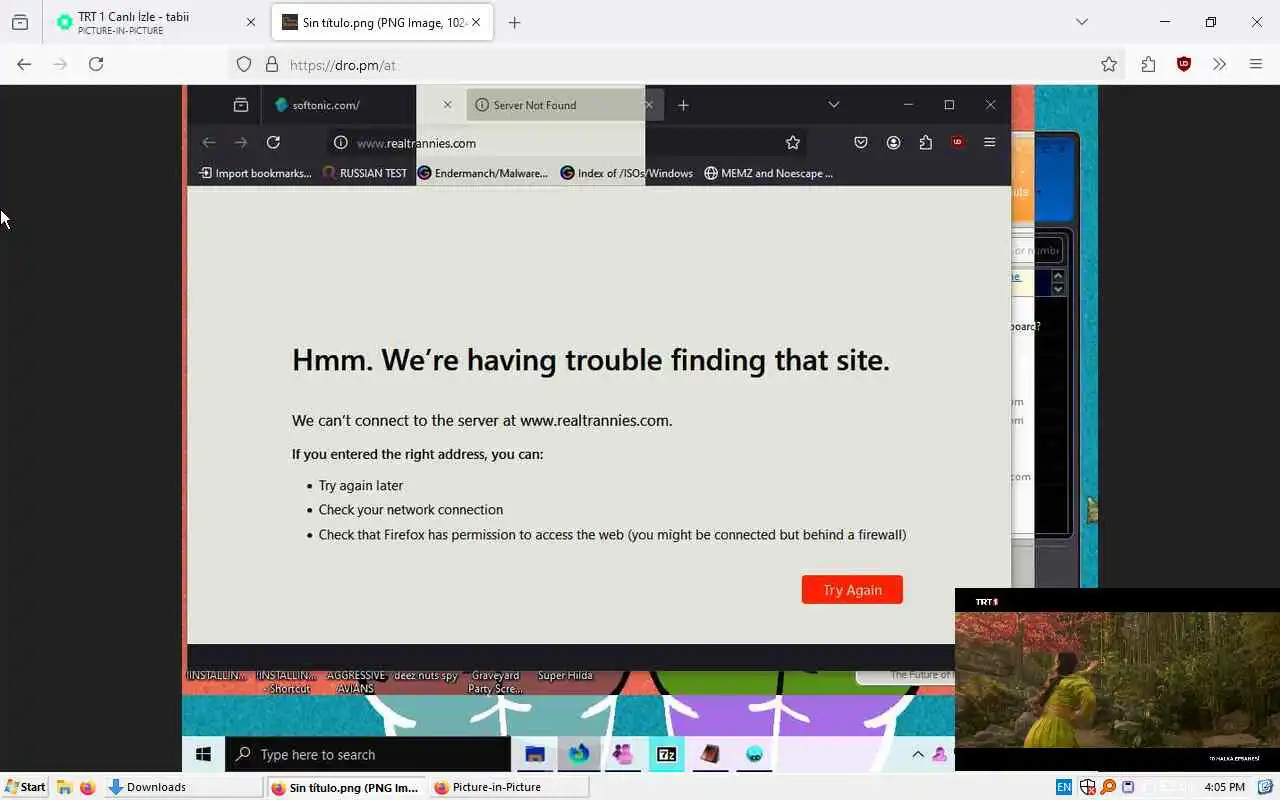1280x800 pixels.
Task: Click the Super Hilda desktop icon label
Action: pos(565,676)
